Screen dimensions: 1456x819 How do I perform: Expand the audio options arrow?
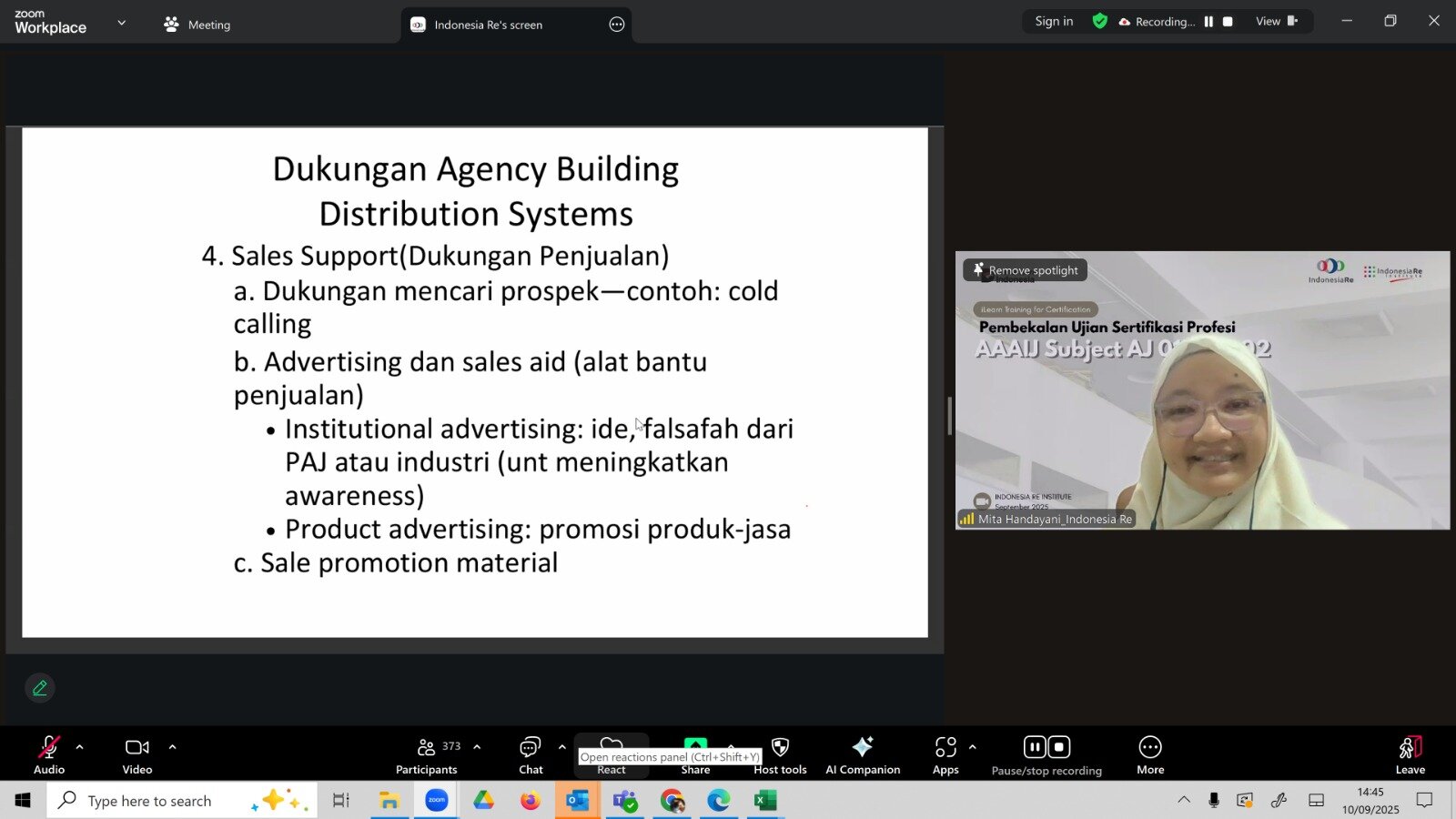pyautogui.click(x=80, y=747)
